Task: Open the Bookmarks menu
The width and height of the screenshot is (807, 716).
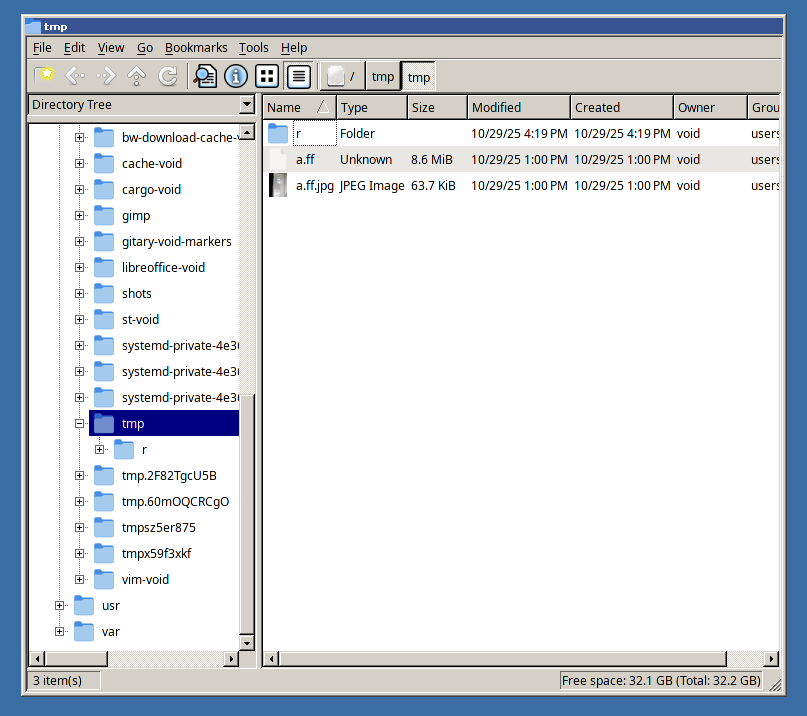Action: pyautogui.click(x=196, y=47)
